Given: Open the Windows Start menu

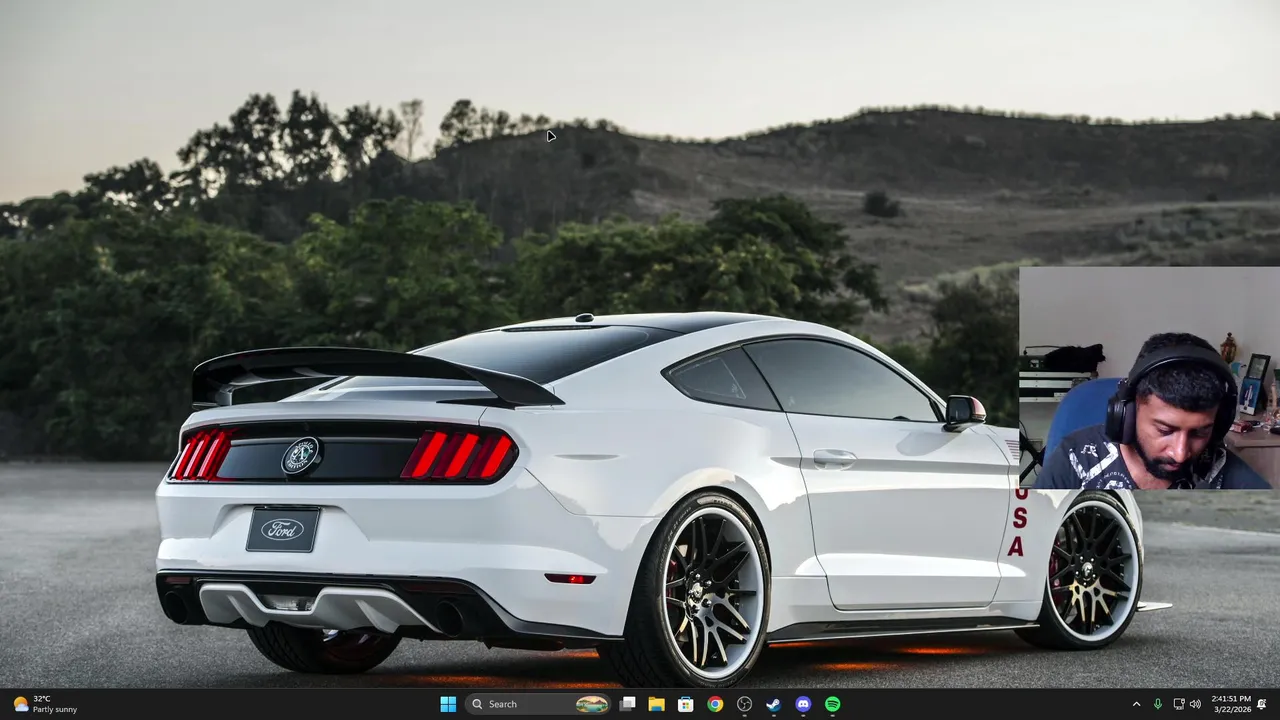Looking at the screenshot, I should click(x=448, y=704).
